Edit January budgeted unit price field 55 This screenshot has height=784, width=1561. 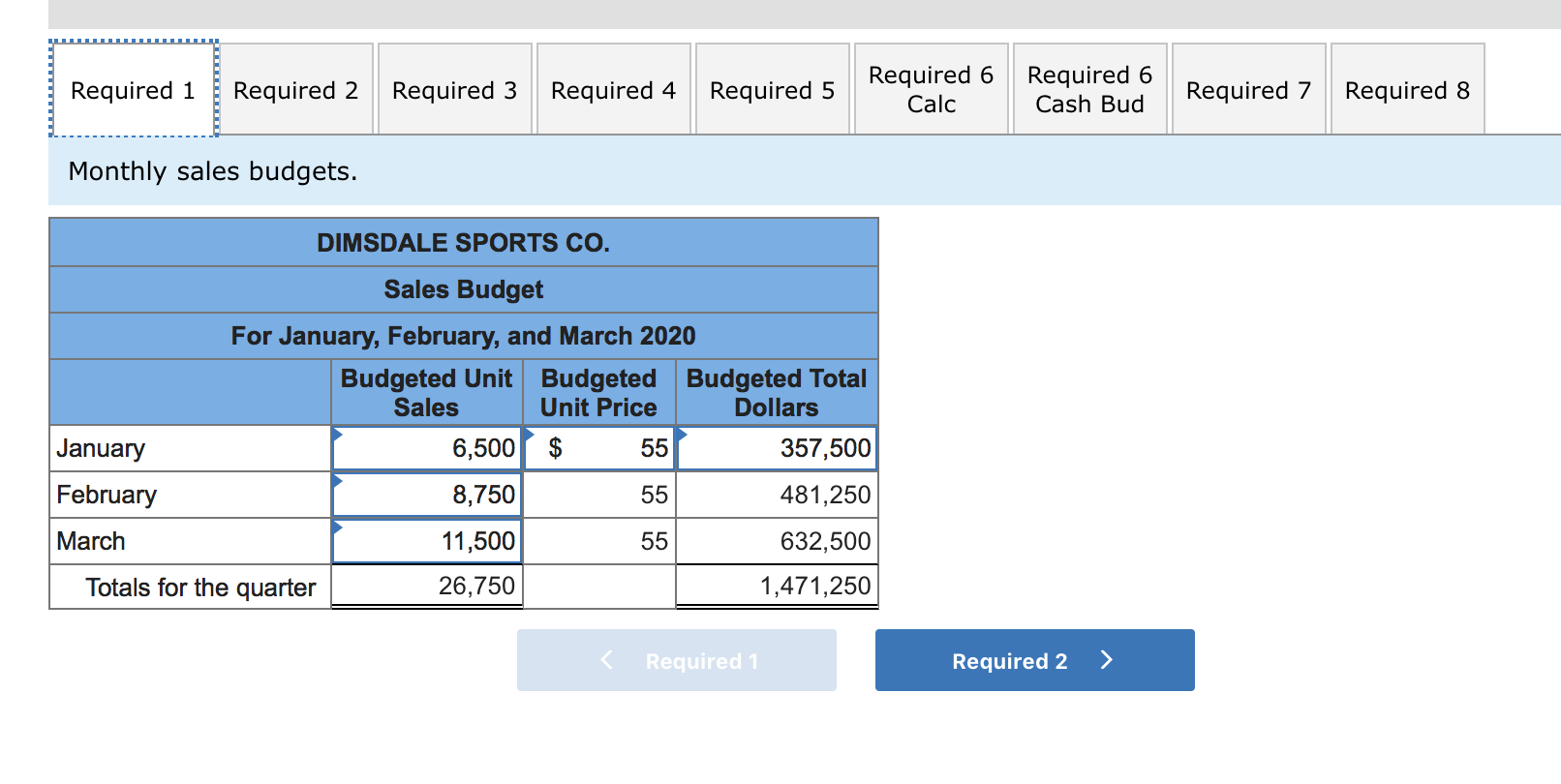click(x=599, y=448)
